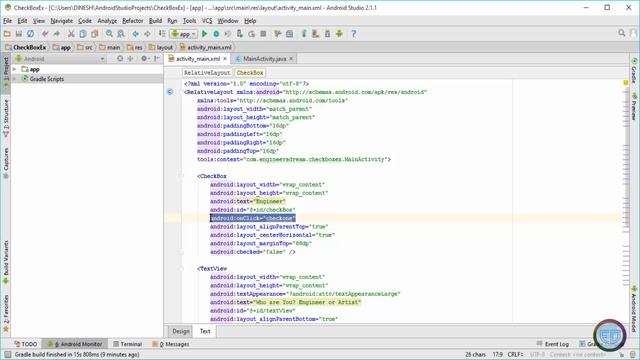Open the Refactor menu
The width and height of the screenshot is (640, 360).
133,21
